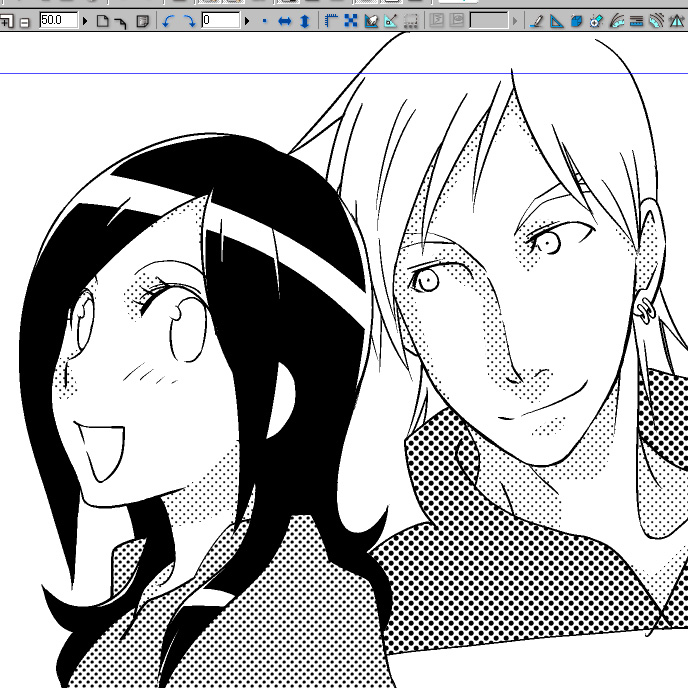Viewport: 688px width, 688px height.
Task: Toggle the corner ruler display icon
Action: pyautogui.click(x=332, y=21)
